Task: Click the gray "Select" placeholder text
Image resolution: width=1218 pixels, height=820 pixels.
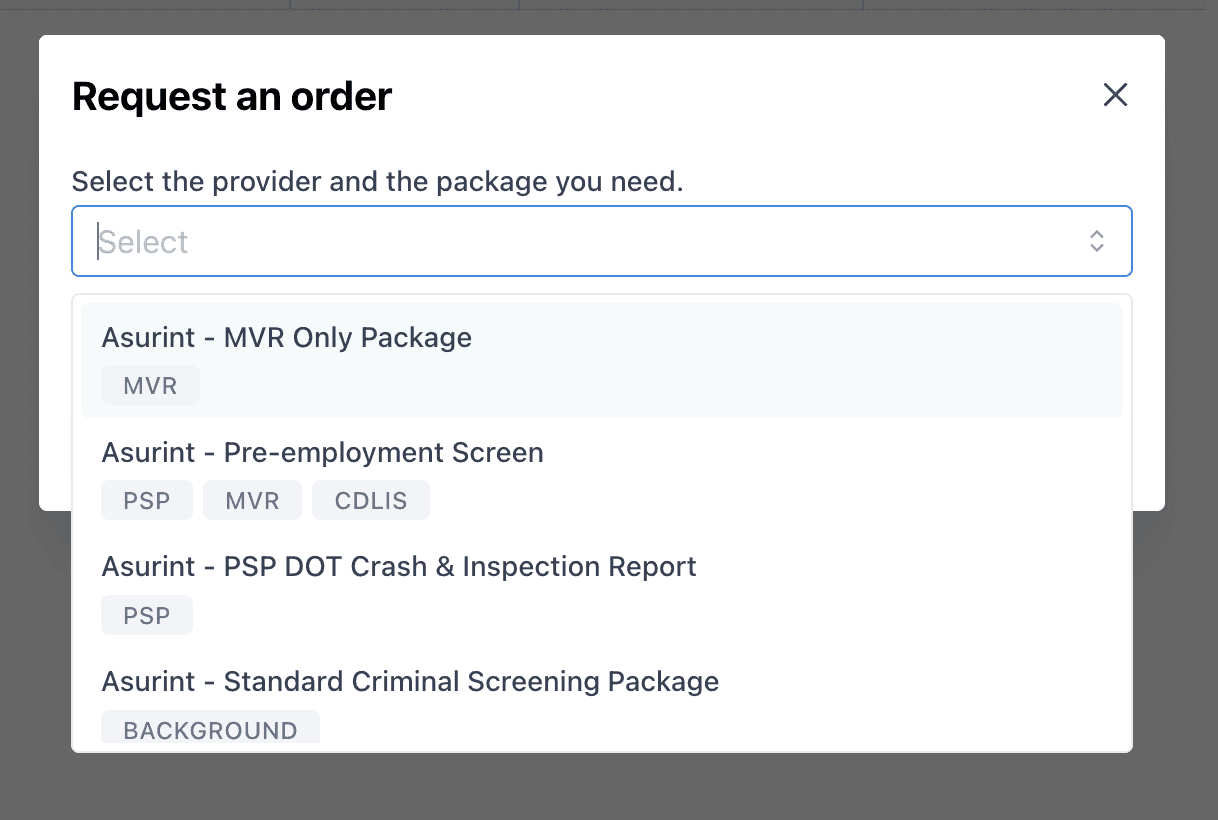Action: coord(144,242)
